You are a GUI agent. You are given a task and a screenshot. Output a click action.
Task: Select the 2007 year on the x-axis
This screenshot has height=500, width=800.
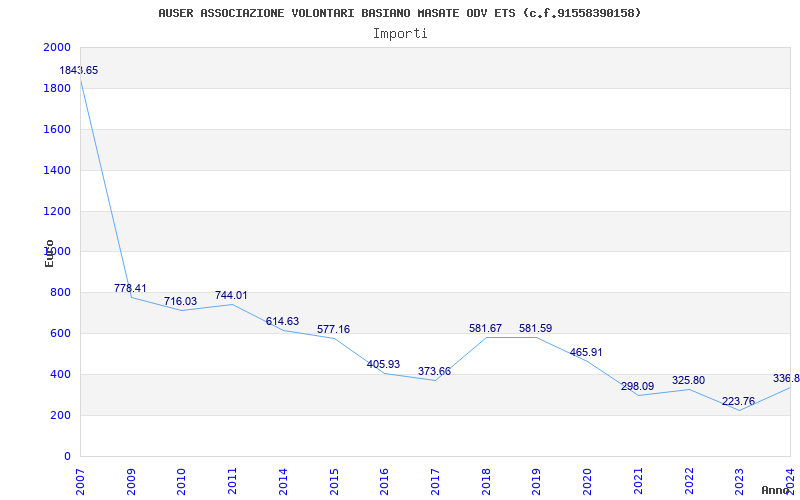coord(80,479)
